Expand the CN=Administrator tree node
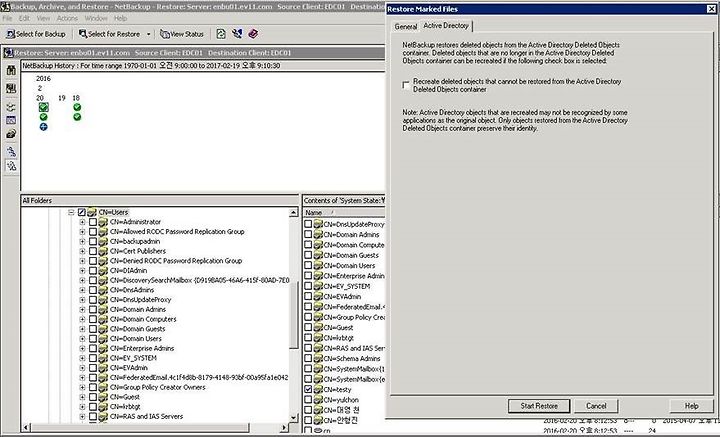The width and height of the screenshot is (720, 437). click(x=82, y=222)
